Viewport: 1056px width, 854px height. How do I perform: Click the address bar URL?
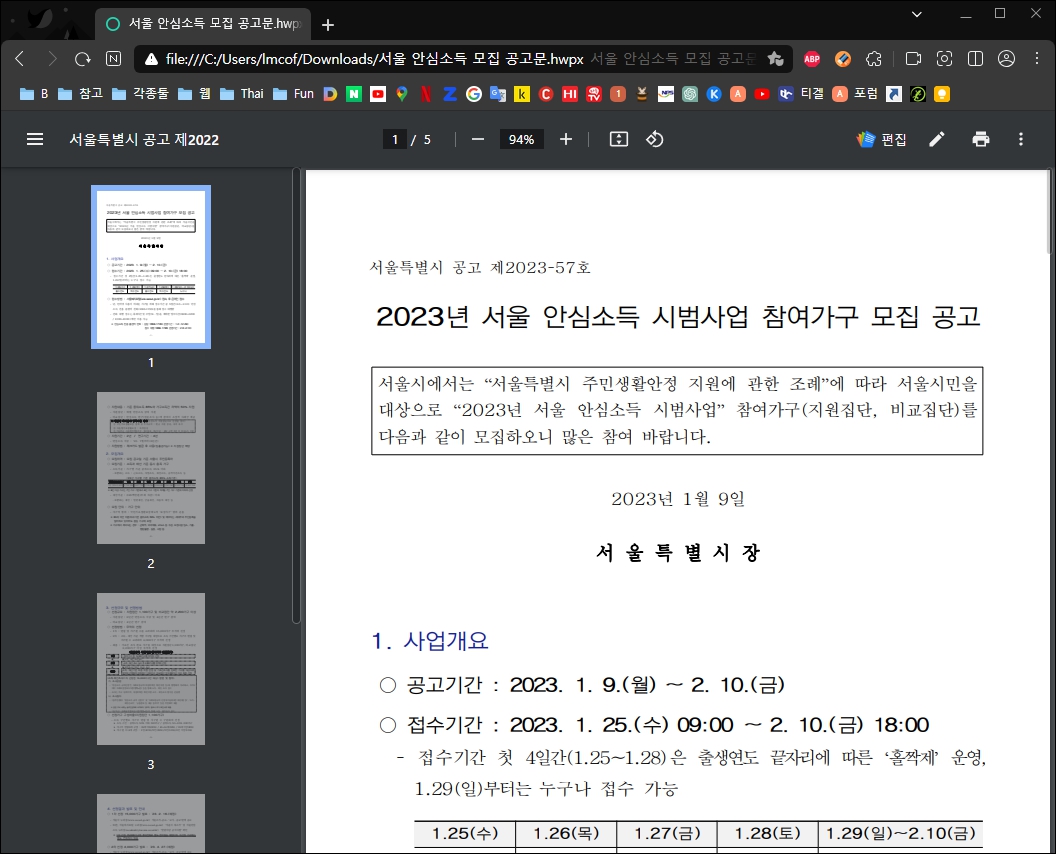tap(374, 59)
